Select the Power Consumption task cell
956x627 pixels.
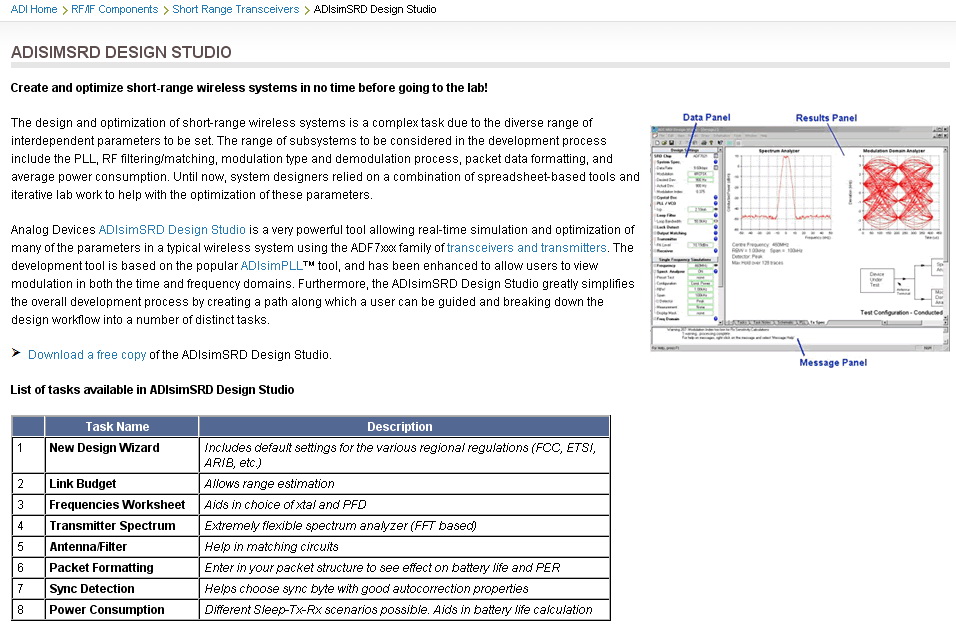click(x=121, y=610)
